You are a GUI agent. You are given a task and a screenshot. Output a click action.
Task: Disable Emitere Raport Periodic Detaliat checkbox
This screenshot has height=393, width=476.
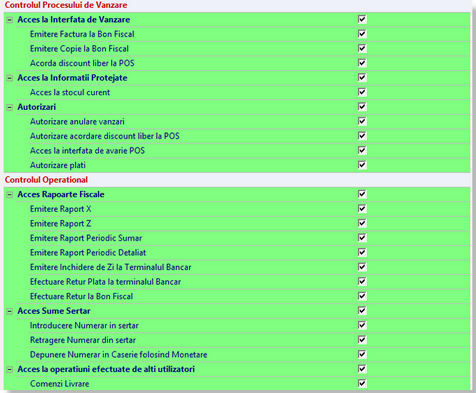362,252
